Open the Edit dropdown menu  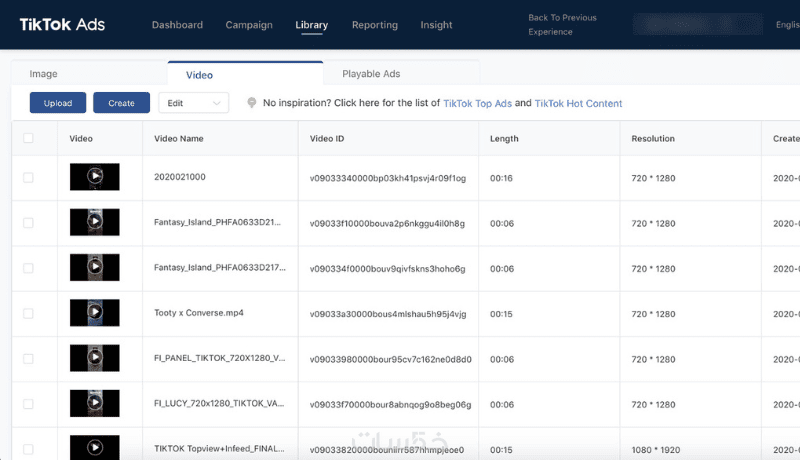pos(193,103)
